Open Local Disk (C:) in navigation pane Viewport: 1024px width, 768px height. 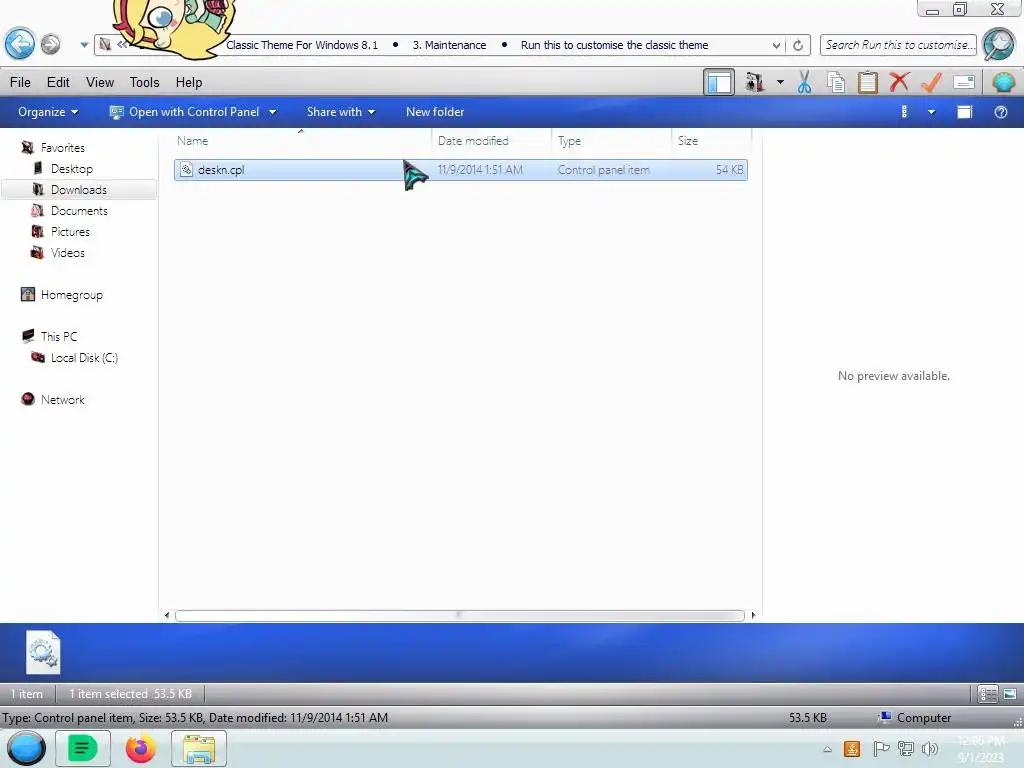coord(84,357)
